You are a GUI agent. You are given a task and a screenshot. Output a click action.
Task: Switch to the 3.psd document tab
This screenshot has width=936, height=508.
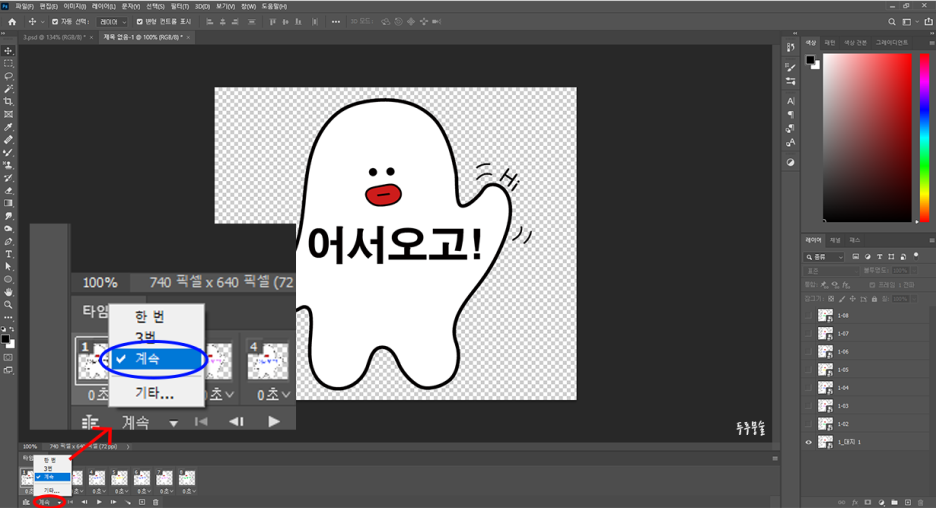tap(54, 37)
